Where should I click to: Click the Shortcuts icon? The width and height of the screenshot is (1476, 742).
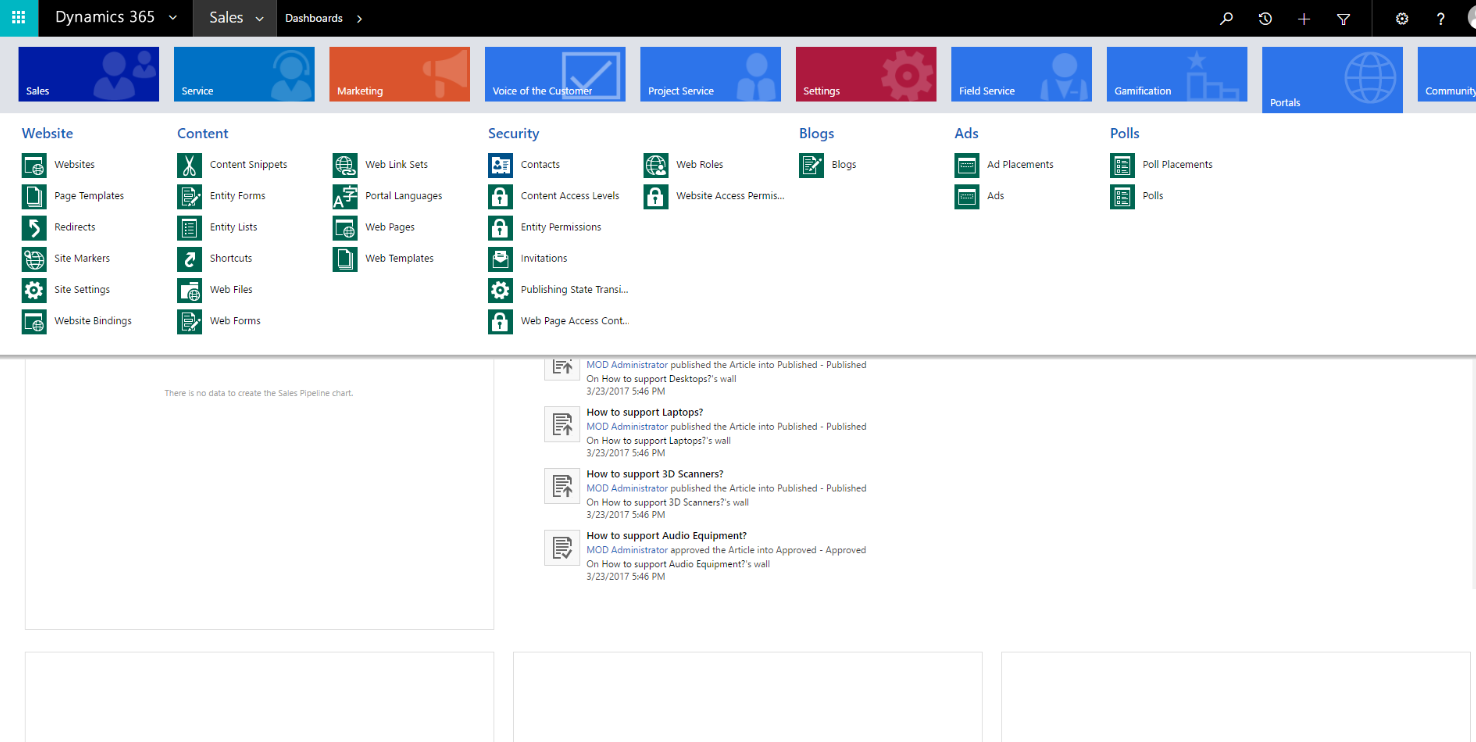click(x=190, y=259)
